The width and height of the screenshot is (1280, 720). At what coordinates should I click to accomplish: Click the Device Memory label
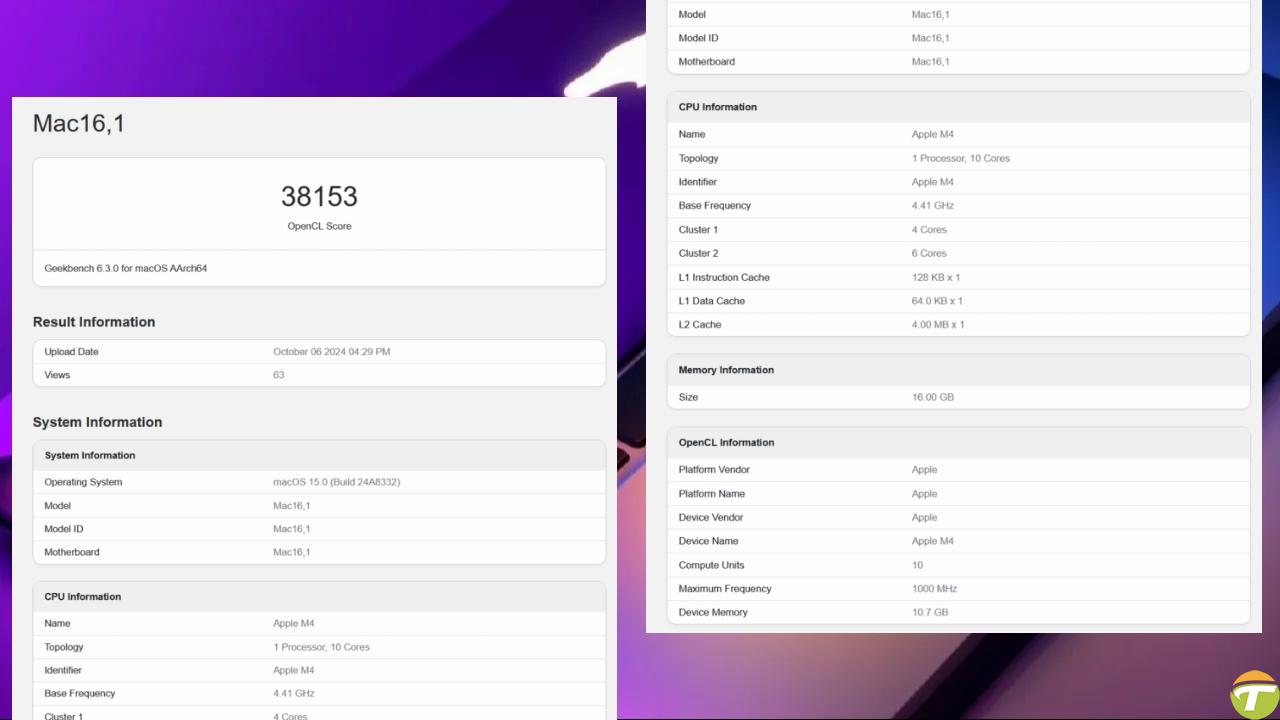(x=713, y=612)
